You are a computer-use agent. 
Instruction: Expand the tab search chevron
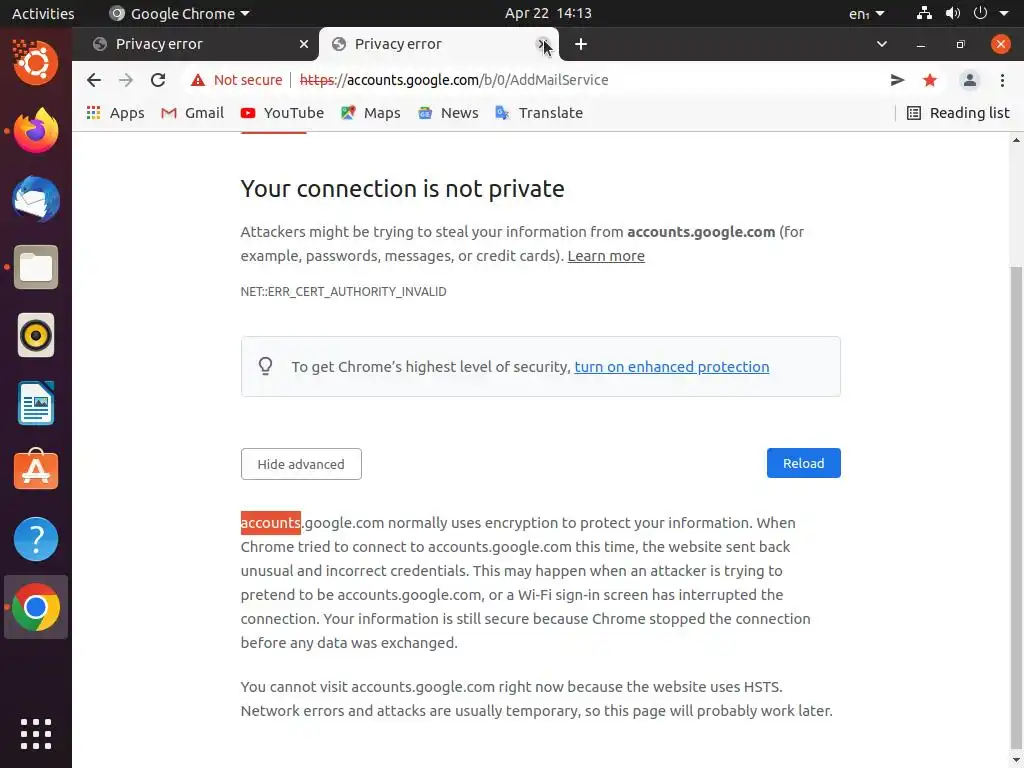[x=882, y=44]
